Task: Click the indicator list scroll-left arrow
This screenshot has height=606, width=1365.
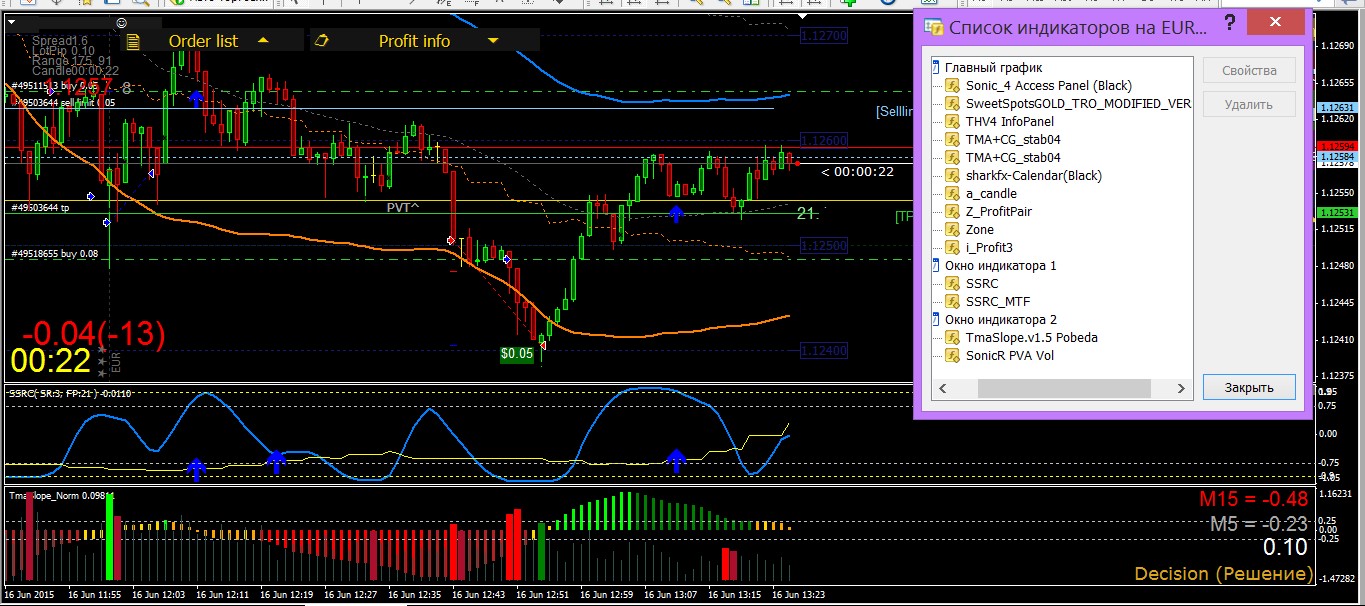Action: 941,389
